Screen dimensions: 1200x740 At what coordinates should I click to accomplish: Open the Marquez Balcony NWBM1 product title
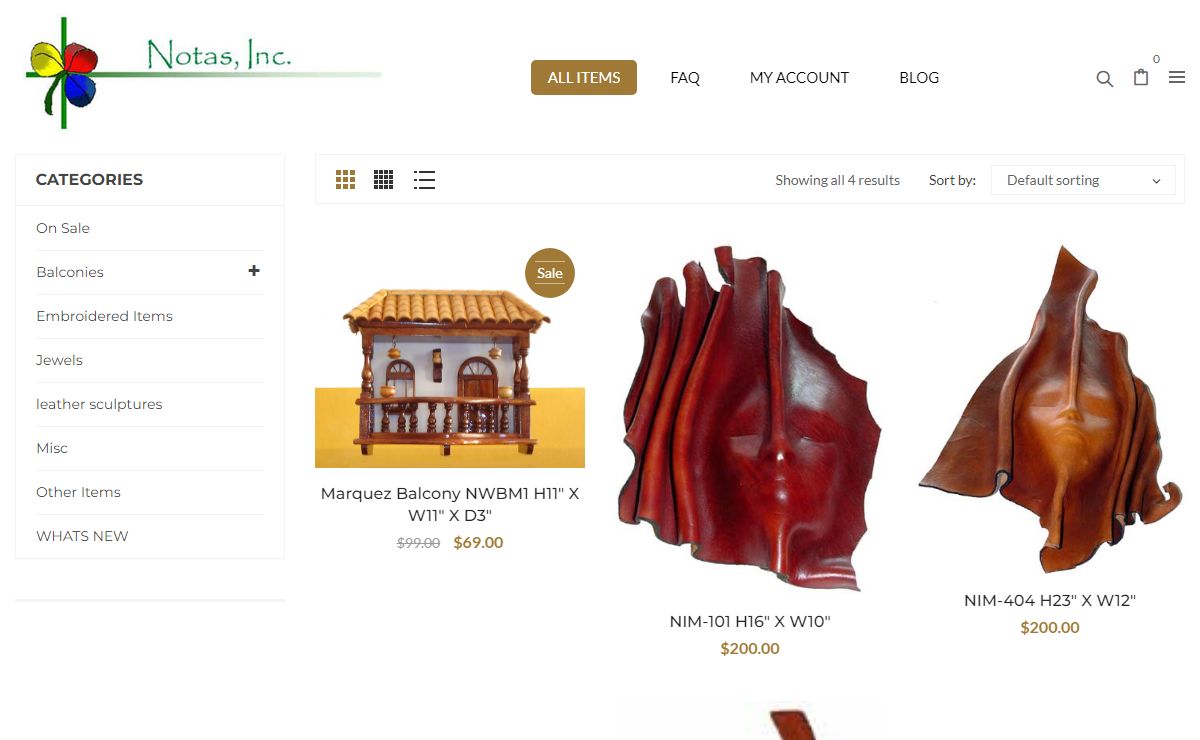pos(450,504)
